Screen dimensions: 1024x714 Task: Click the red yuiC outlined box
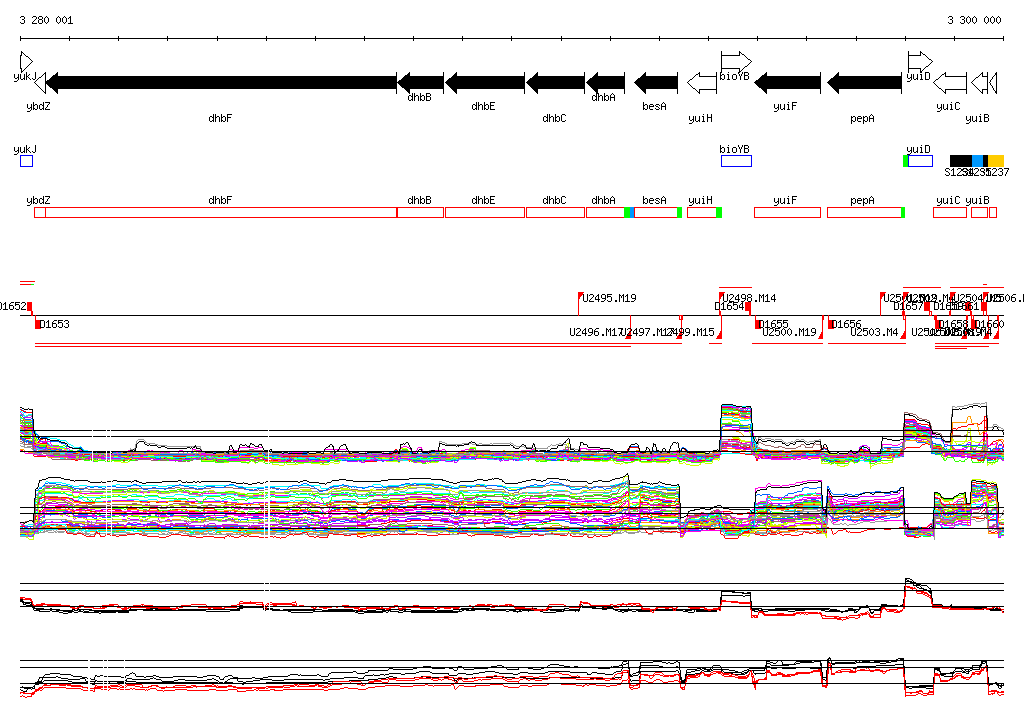[x=950, y=212]
